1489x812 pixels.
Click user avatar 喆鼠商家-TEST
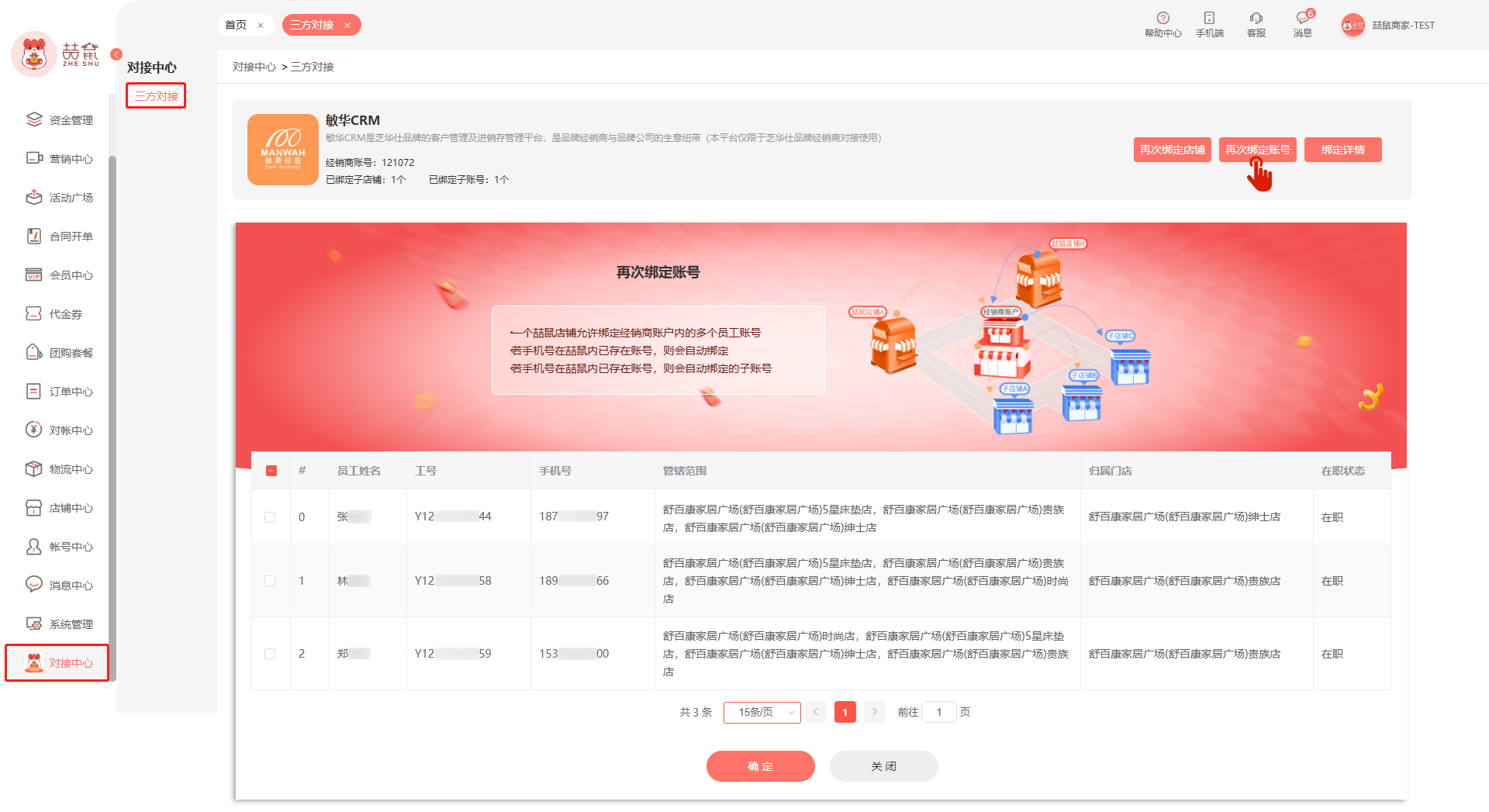[x=1353, y=26]
